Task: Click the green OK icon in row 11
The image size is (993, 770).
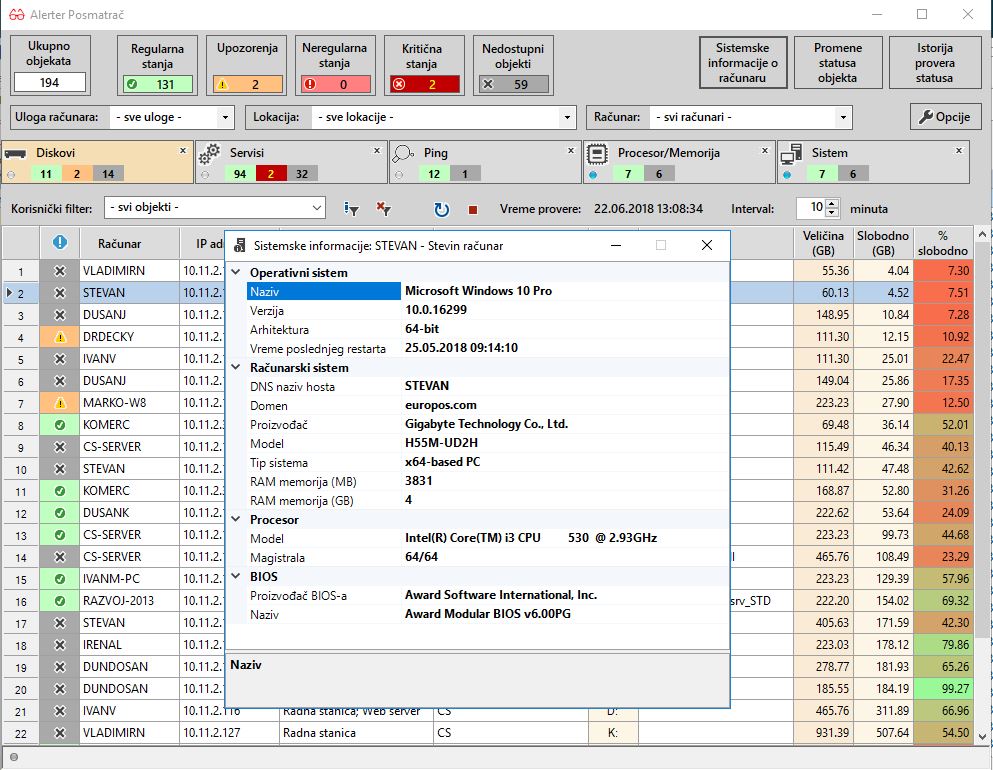Action: click(60, 491)
